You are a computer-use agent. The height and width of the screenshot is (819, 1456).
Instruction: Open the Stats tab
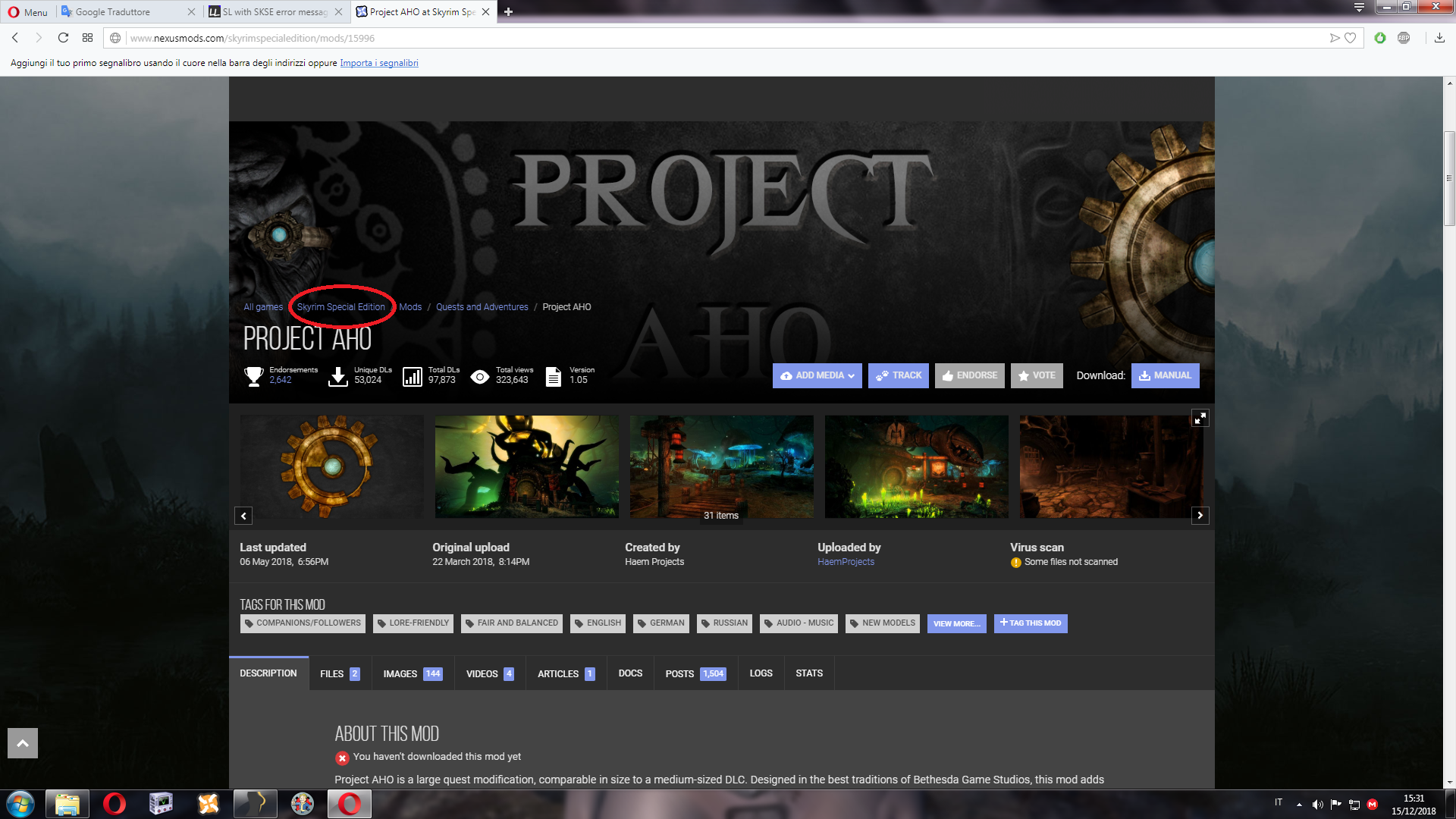pyautogui.click(x=809, y=673)
